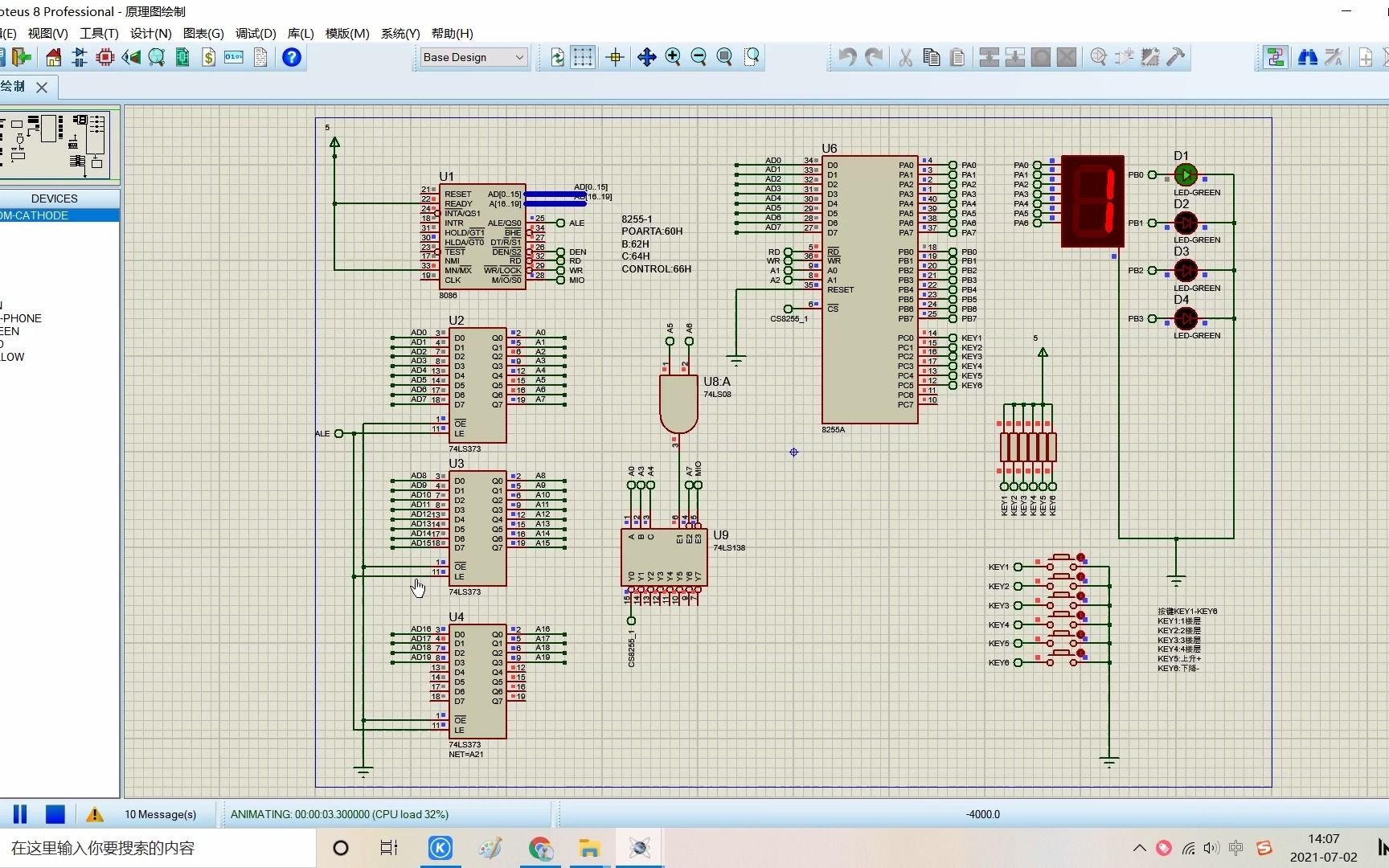Click the Copy to clipboard icon
Image resolution: width=1389 pixels, height=868 pixels.
[932, 57]
